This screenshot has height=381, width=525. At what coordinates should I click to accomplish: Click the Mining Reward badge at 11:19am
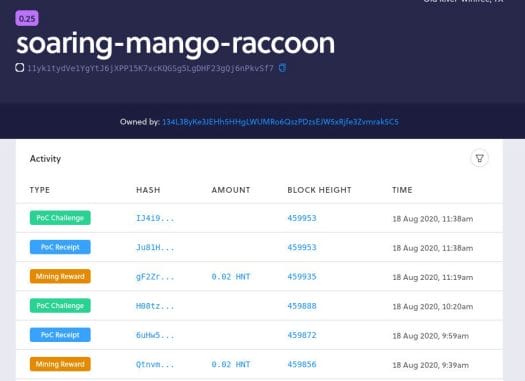60,277
